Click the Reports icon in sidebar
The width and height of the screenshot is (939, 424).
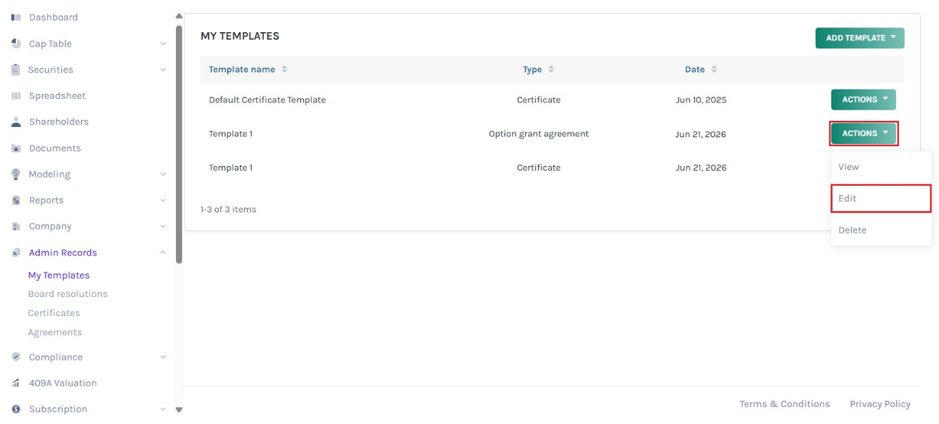[16, 201]
